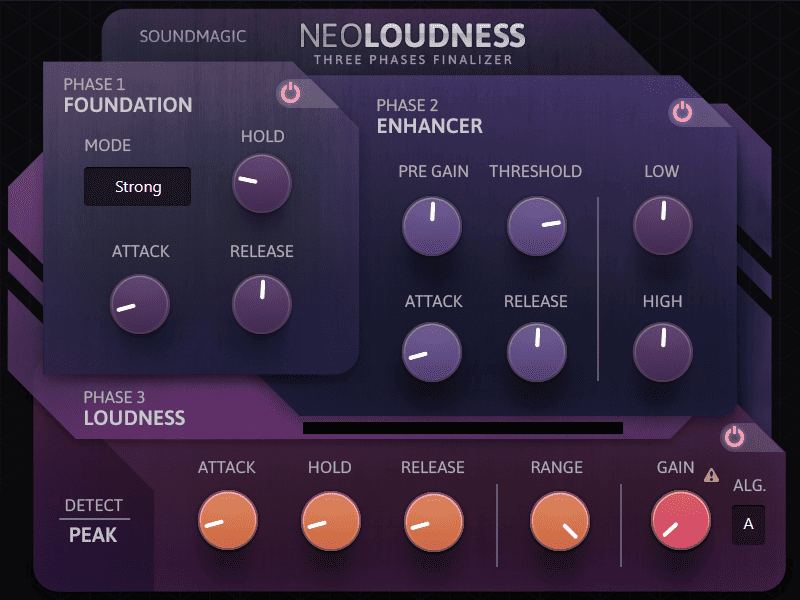800x600 pixels.
Task: Click the red Loudness Gain knob
Action: [681, 521]
